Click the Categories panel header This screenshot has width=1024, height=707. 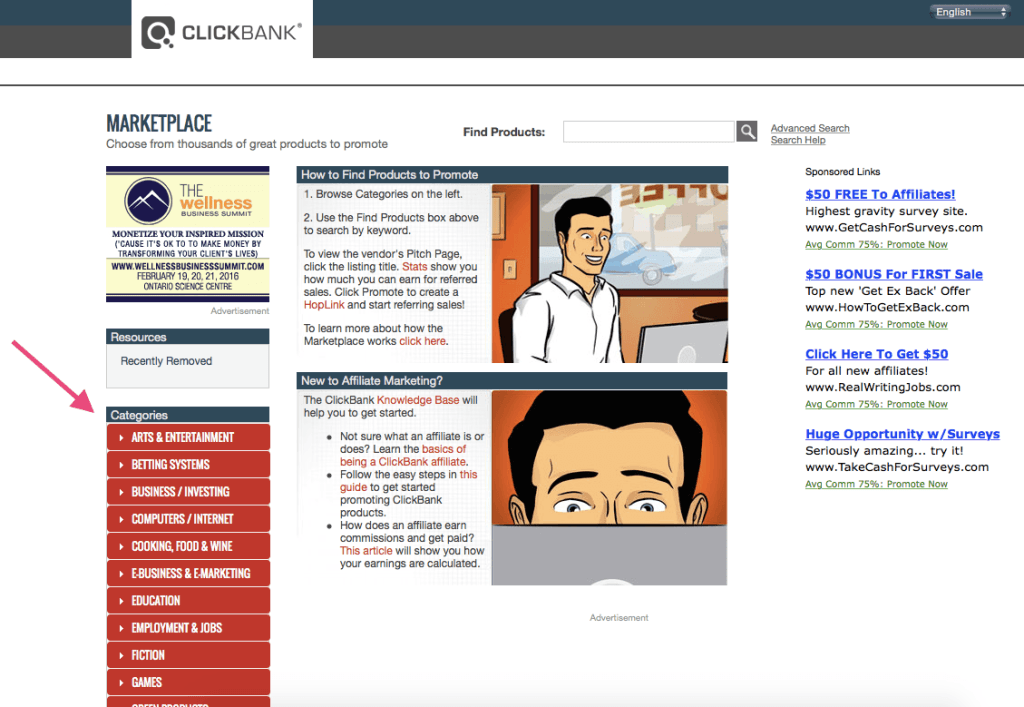pos(187,415)
